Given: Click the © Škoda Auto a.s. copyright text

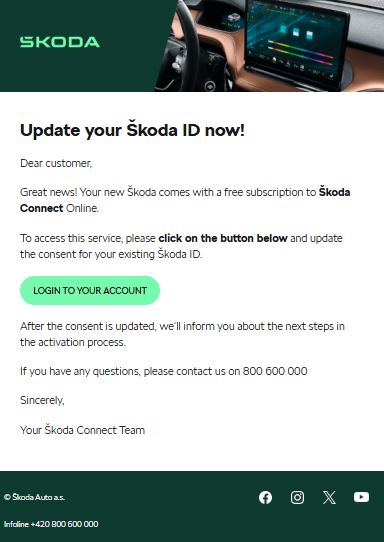Looking at the screenshot, I should tap(34, 497).
